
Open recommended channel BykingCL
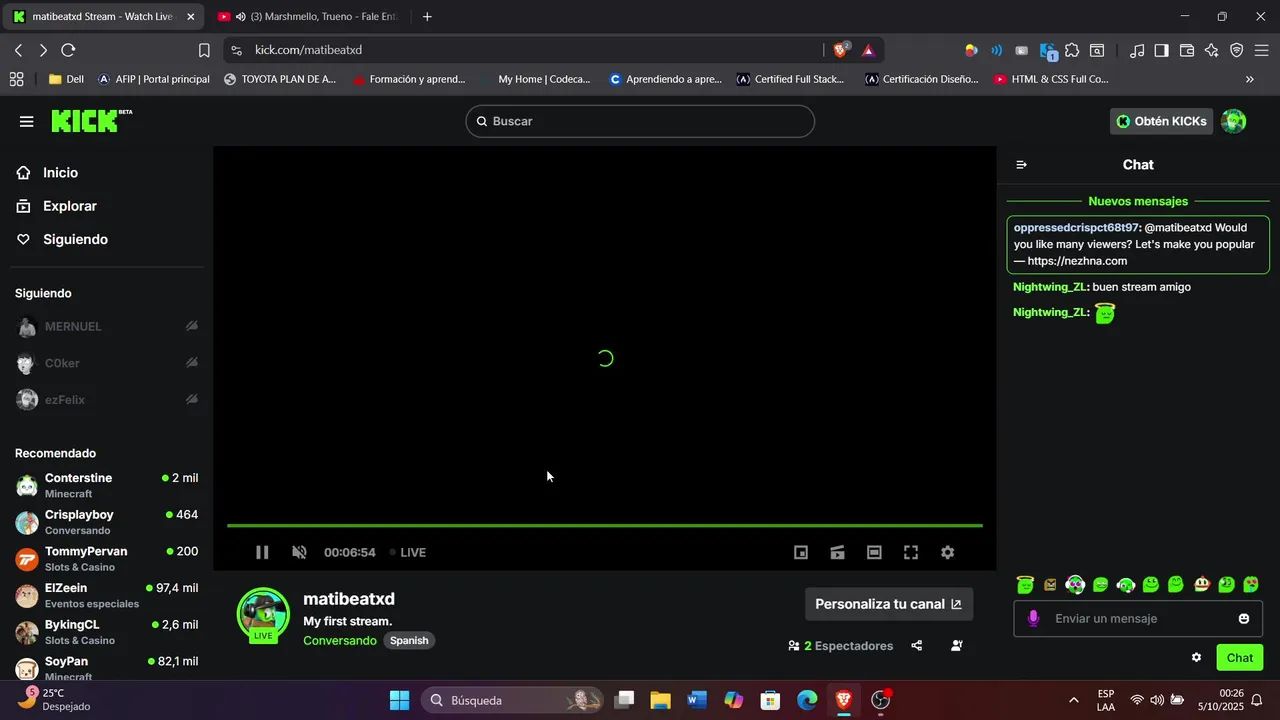(107, 632)
